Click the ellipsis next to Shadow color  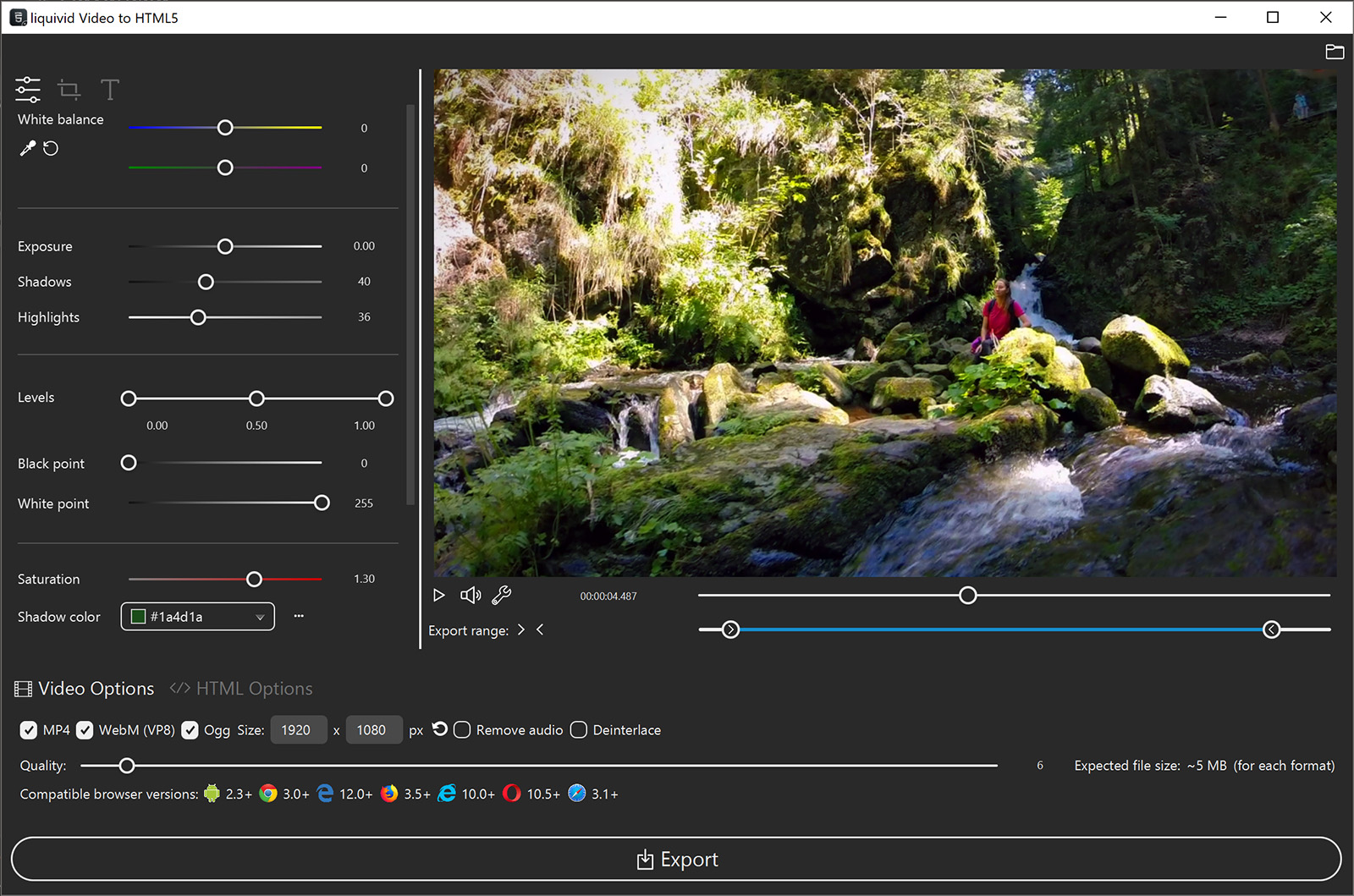click(x=298, y=616)
